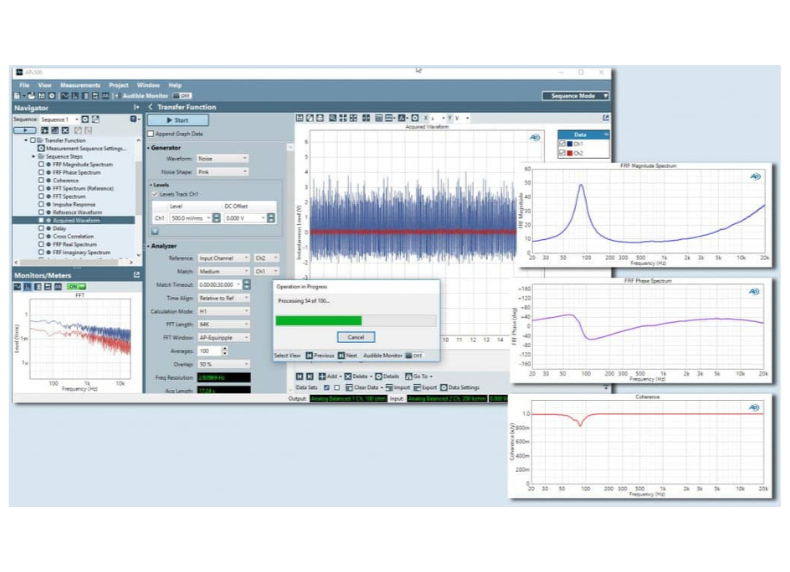
Task: Click the delete X icon in Navigator toolbar
Action: point(65,130)
